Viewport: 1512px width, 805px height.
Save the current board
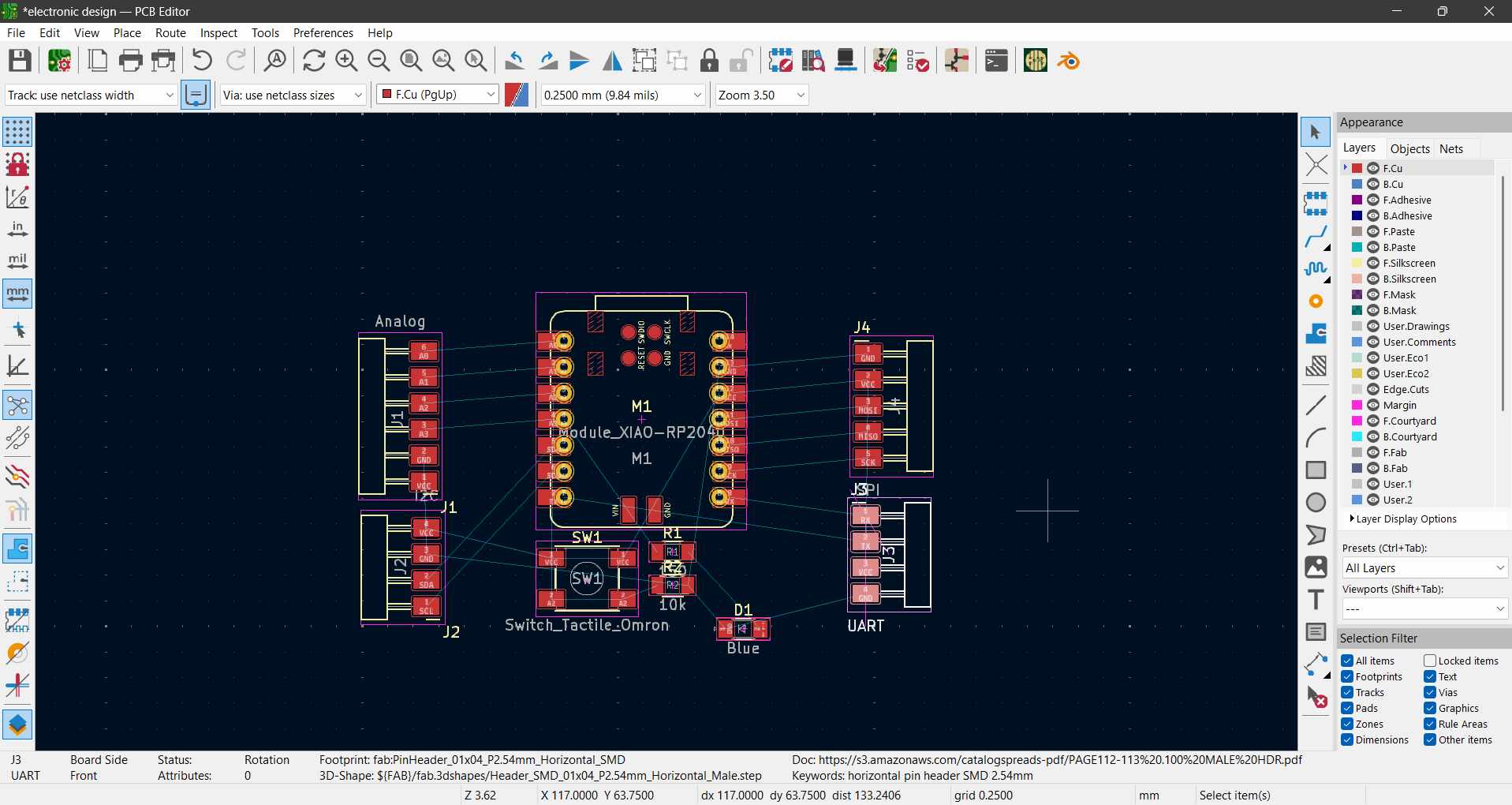tap(19, 60)
